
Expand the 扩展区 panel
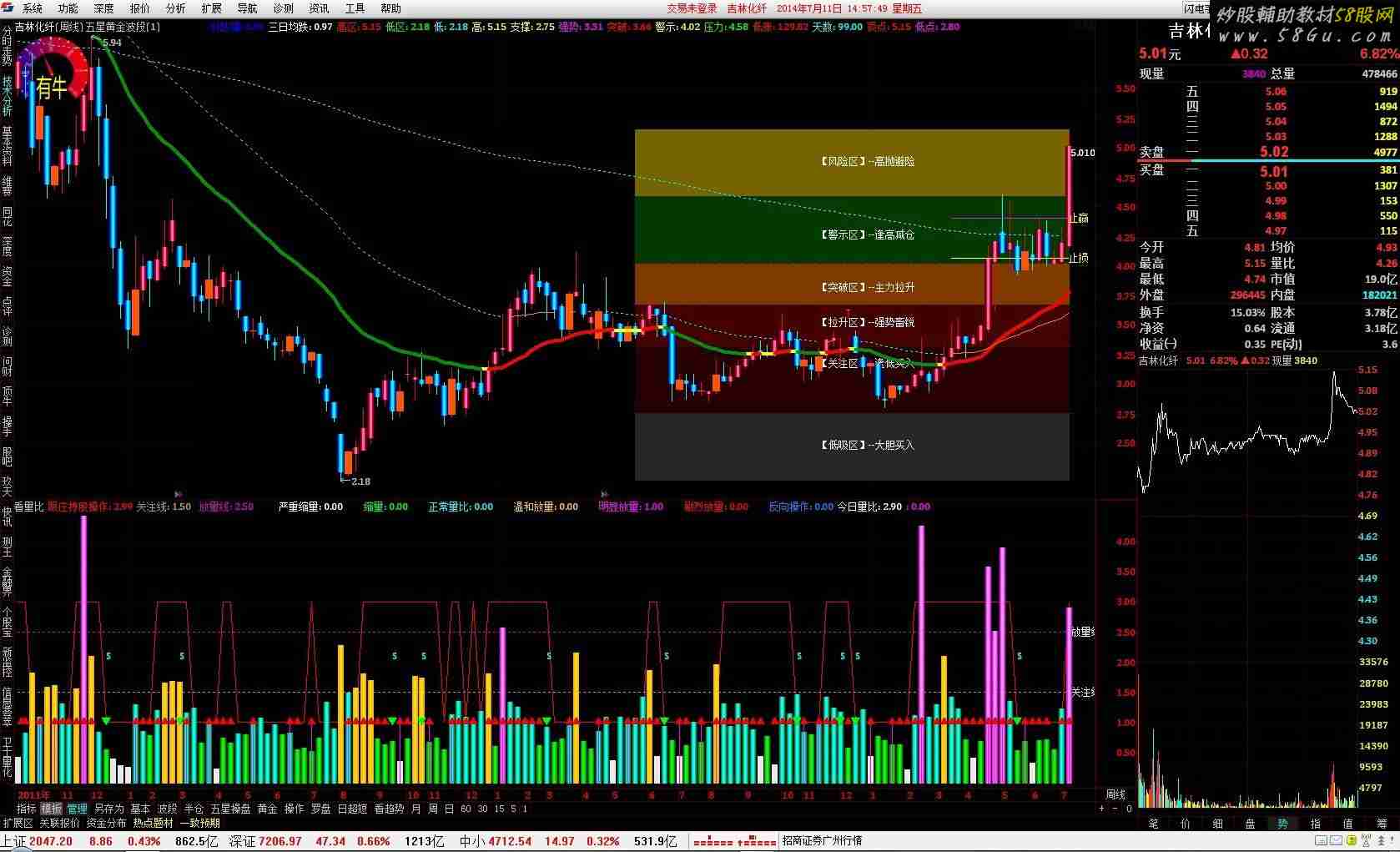[x=18, y=823]
